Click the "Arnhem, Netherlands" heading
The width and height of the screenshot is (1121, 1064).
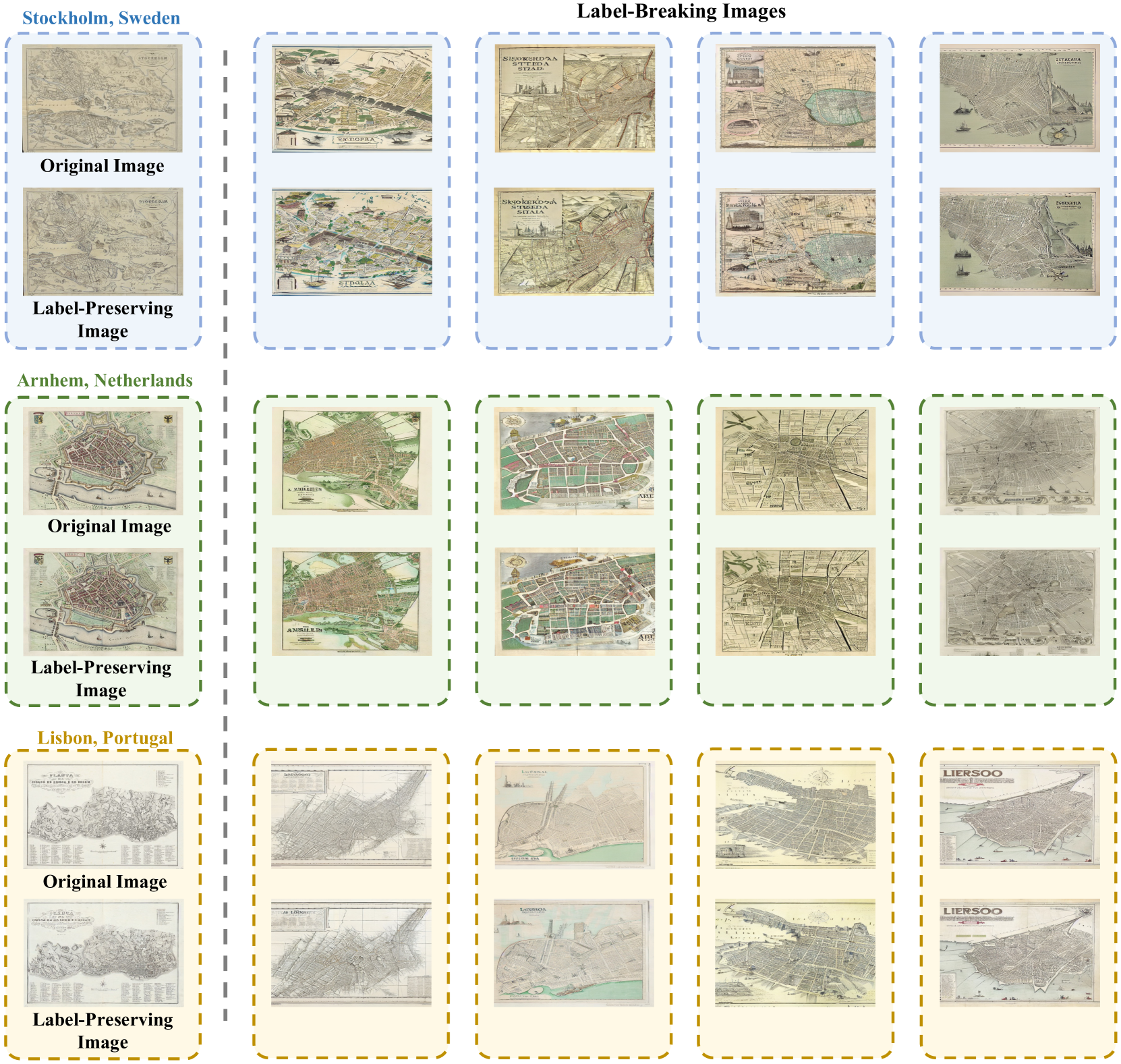[105, 381]
